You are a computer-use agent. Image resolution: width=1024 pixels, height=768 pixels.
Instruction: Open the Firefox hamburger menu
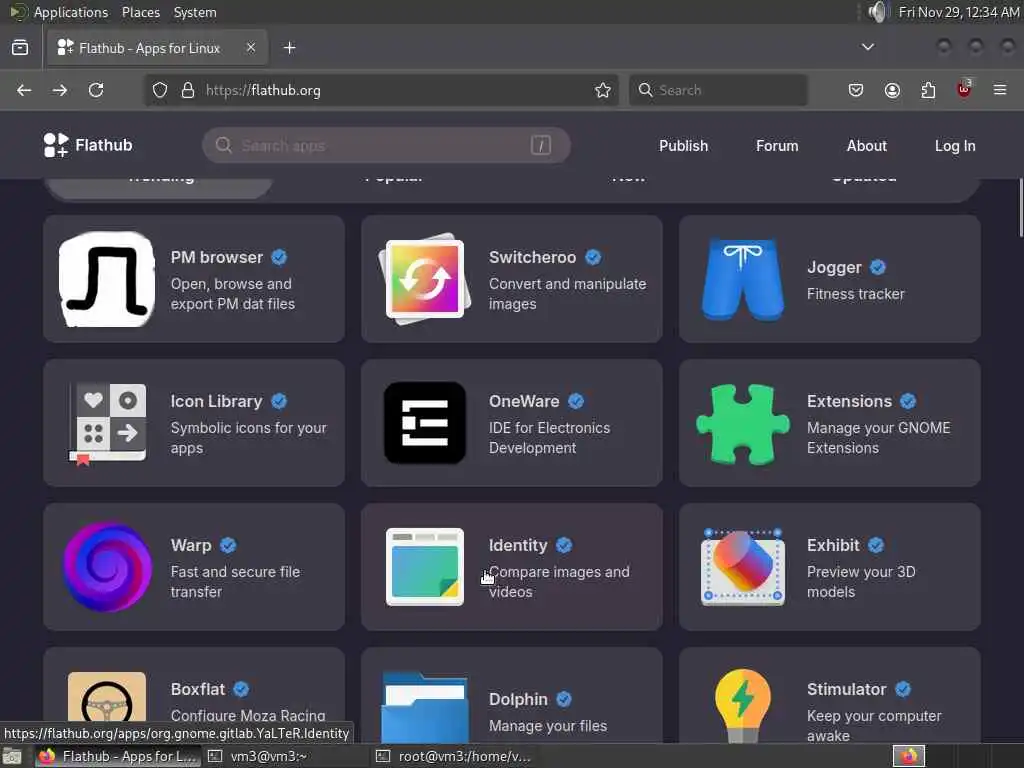point(1000,90)
